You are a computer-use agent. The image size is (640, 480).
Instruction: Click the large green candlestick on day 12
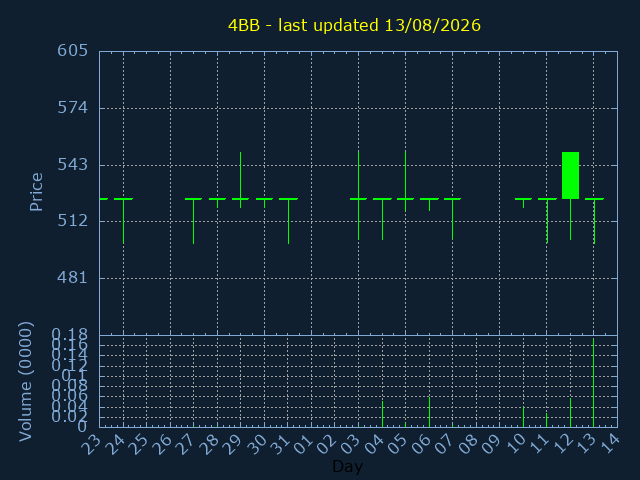[x=570, y=176]
